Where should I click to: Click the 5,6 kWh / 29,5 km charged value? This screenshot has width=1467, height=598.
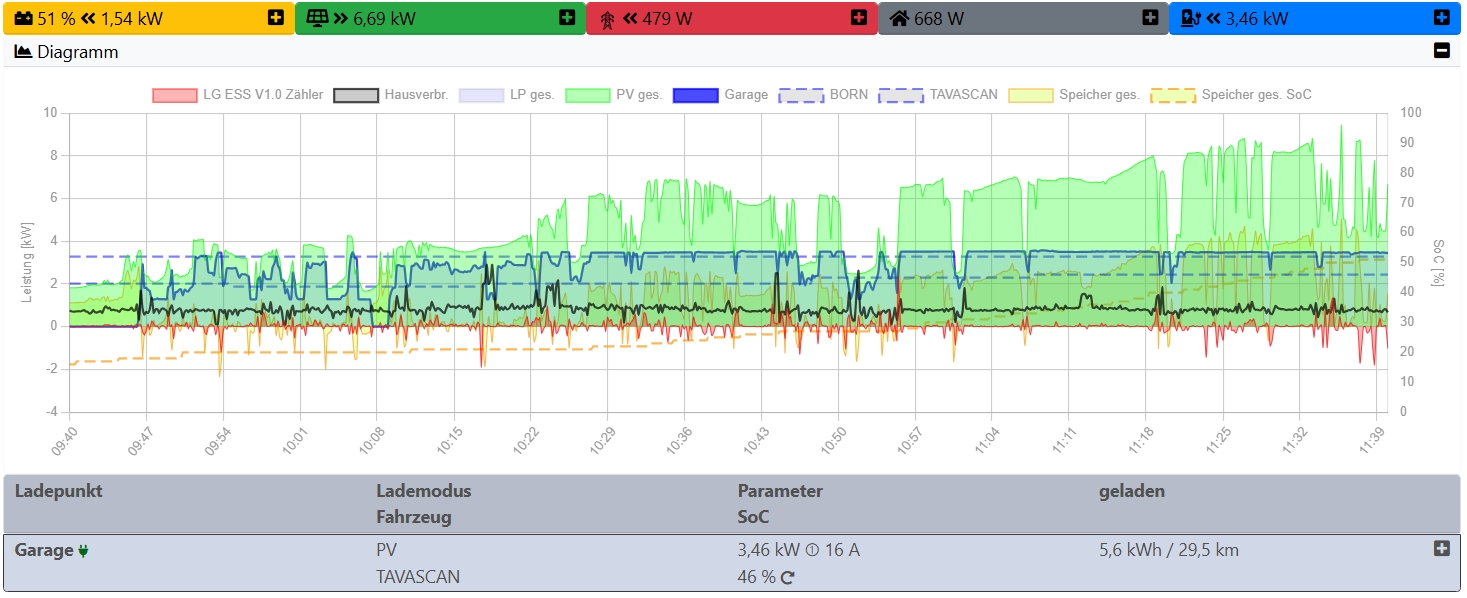1170,550
